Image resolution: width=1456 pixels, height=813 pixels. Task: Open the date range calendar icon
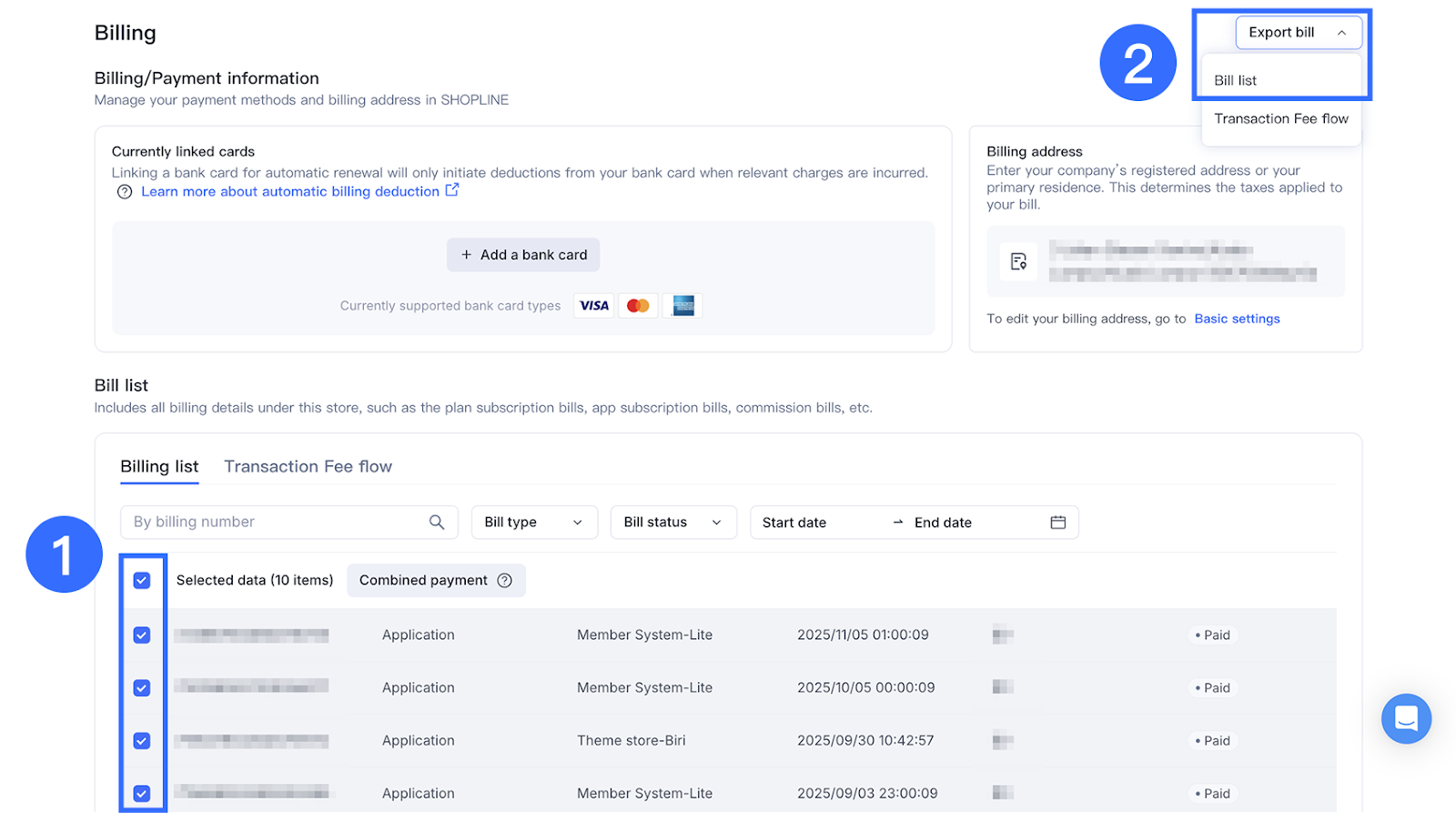coord(1057,523)
